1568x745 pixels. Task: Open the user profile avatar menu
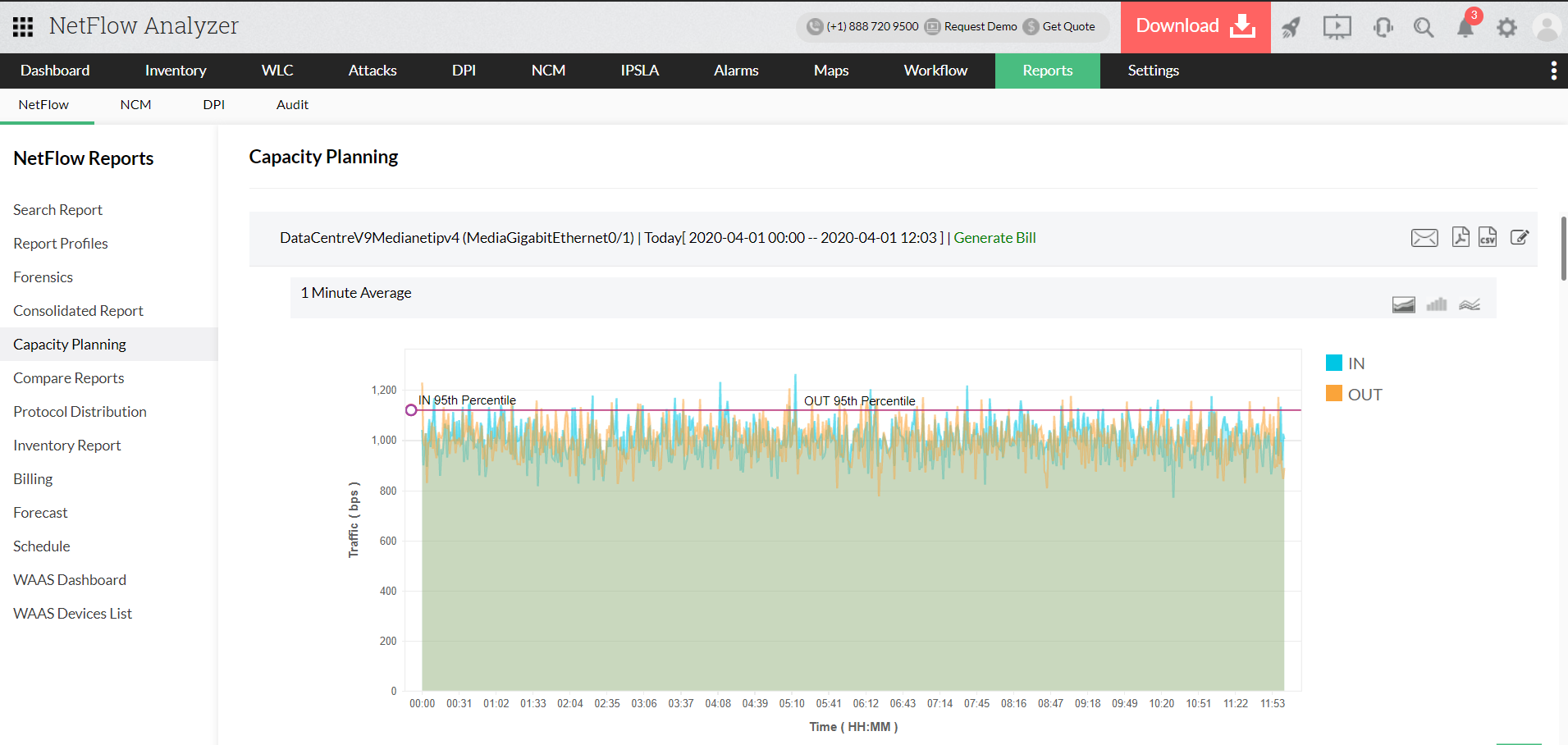1546,28
